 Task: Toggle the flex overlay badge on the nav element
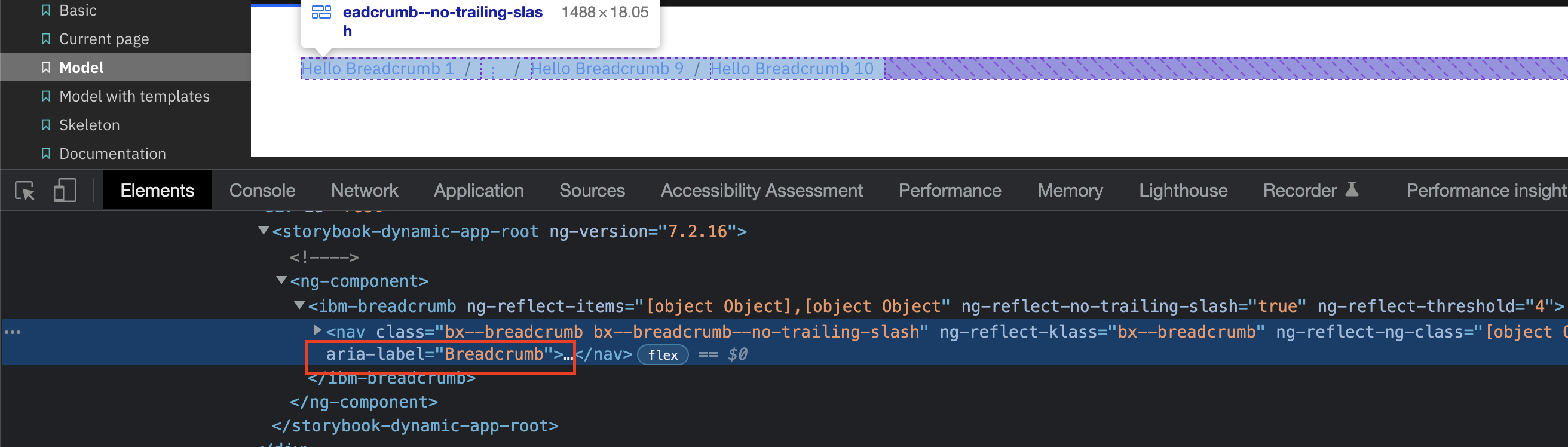point(663,355)
